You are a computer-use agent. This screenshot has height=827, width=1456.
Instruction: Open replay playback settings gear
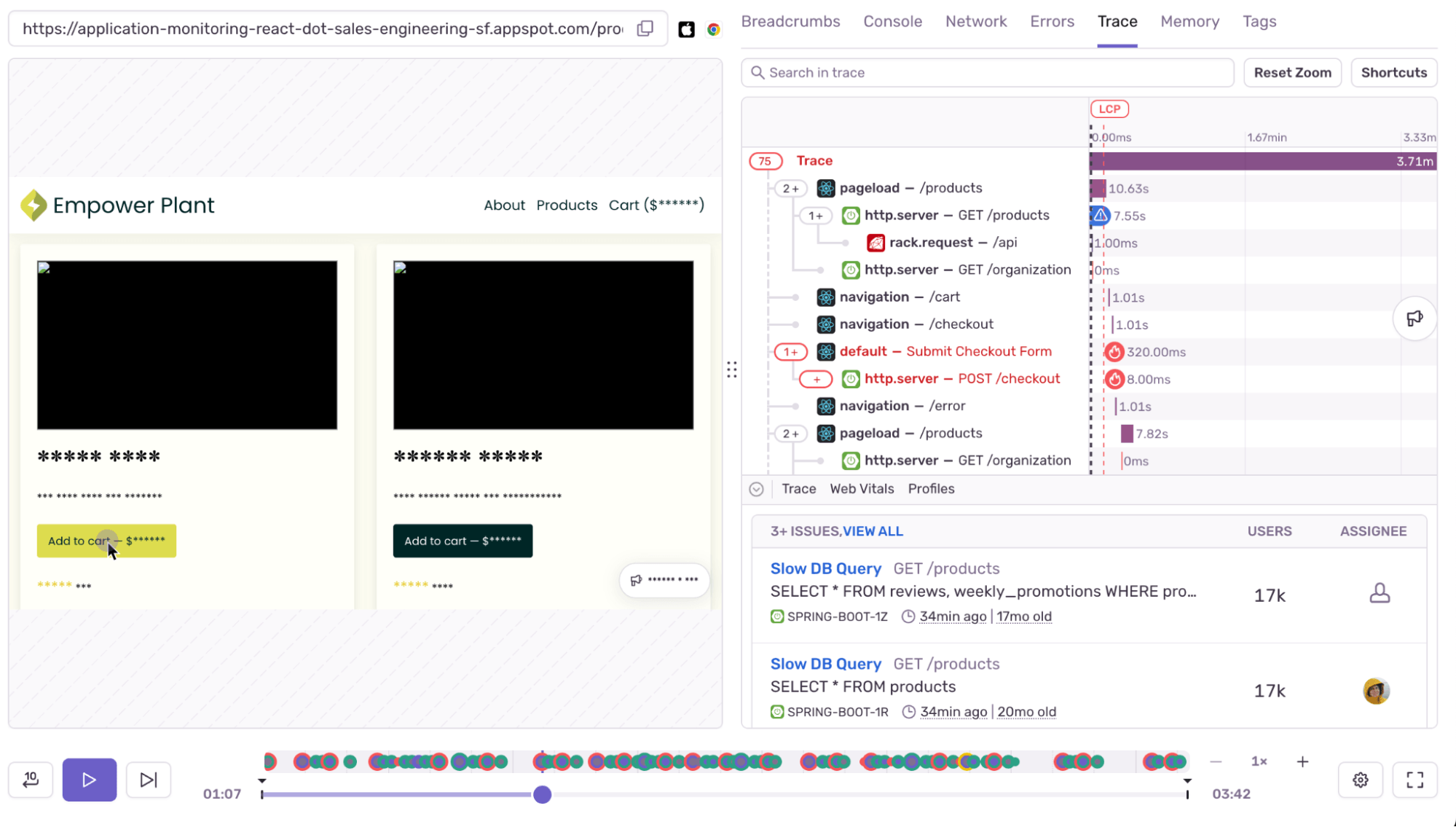1361,779
